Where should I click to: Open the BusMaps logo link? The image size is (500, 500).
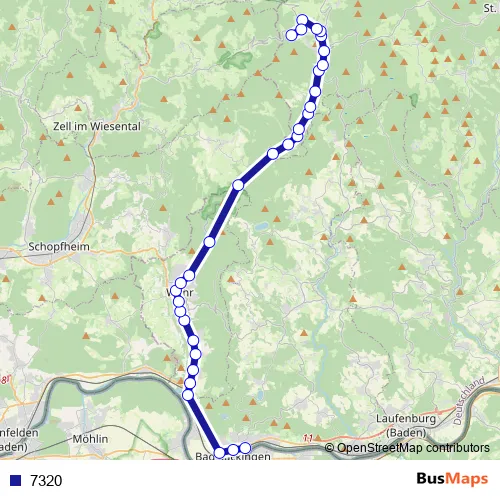click(x=452, y=479)
